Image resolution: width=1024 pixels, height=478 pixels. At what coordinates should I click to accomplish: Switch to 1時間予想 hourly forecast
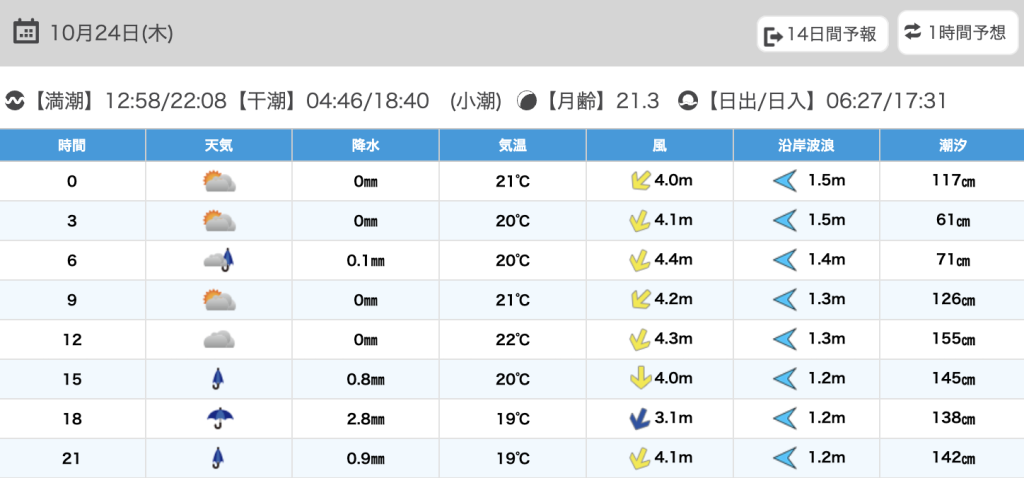956,32
